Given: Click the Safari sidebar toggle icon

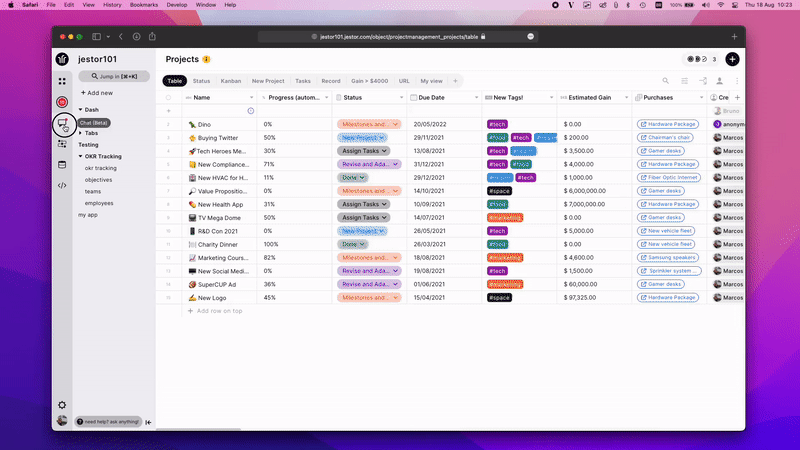Looking at the screenshot, I should (x=96, y=37).
